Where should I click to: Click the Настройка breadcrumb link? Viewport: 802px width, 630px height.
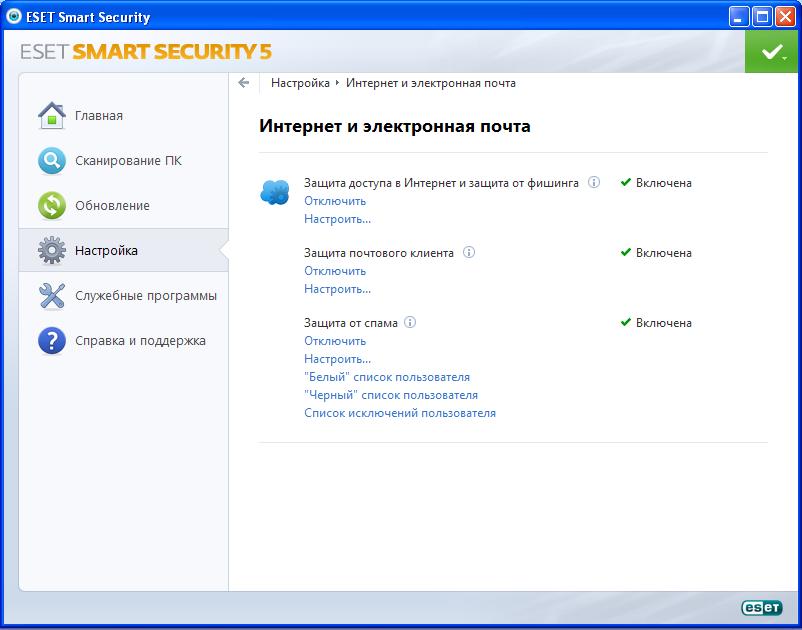point(300,83)
